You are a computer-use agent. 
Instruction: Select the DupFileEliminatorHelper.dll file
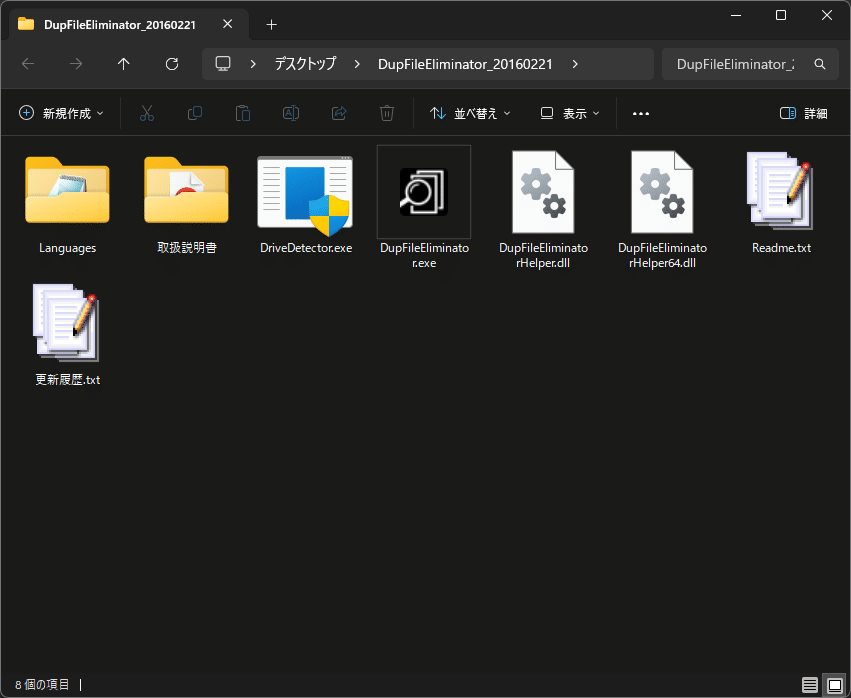point(542,191)
